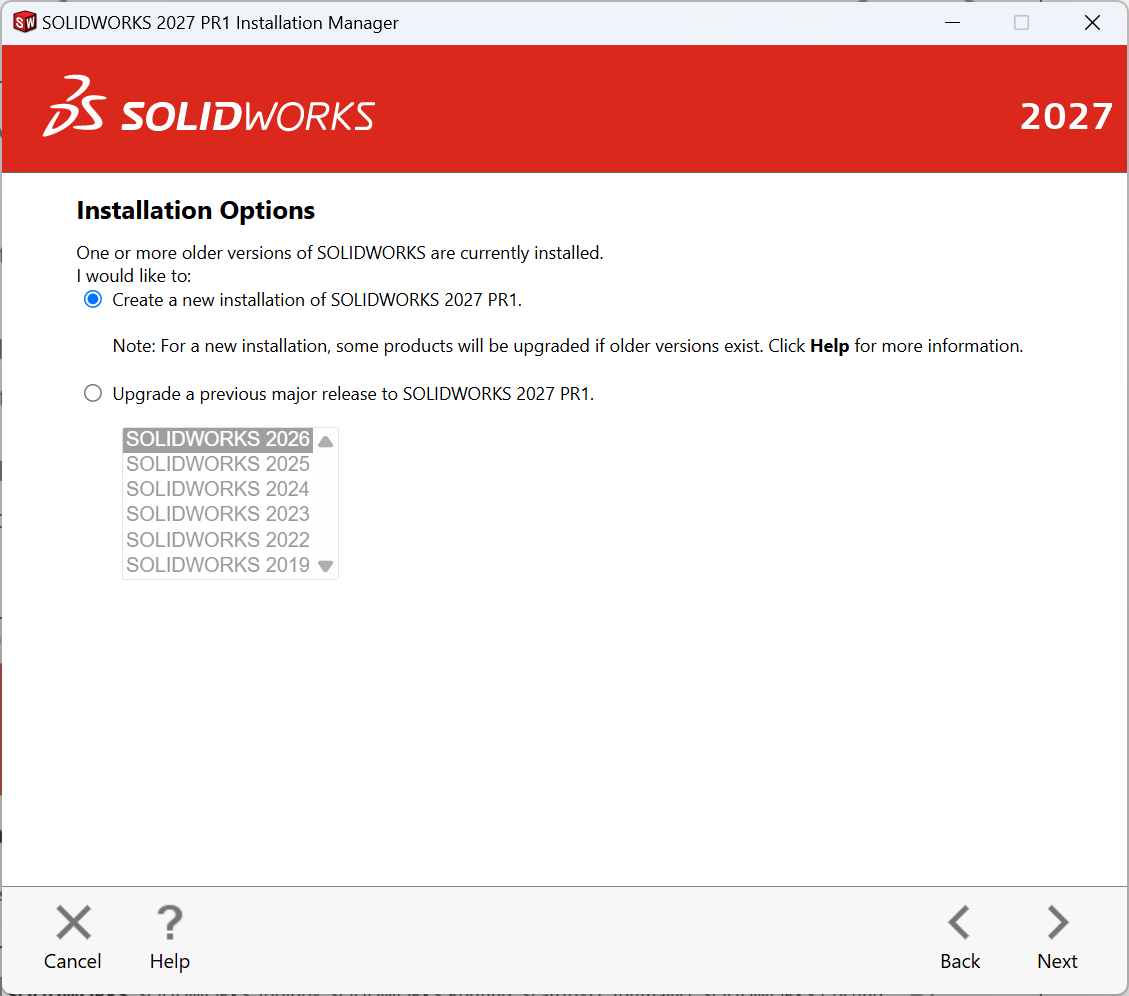
Task: Select 'Create a new installation' radio option
Action: [93, 300]
